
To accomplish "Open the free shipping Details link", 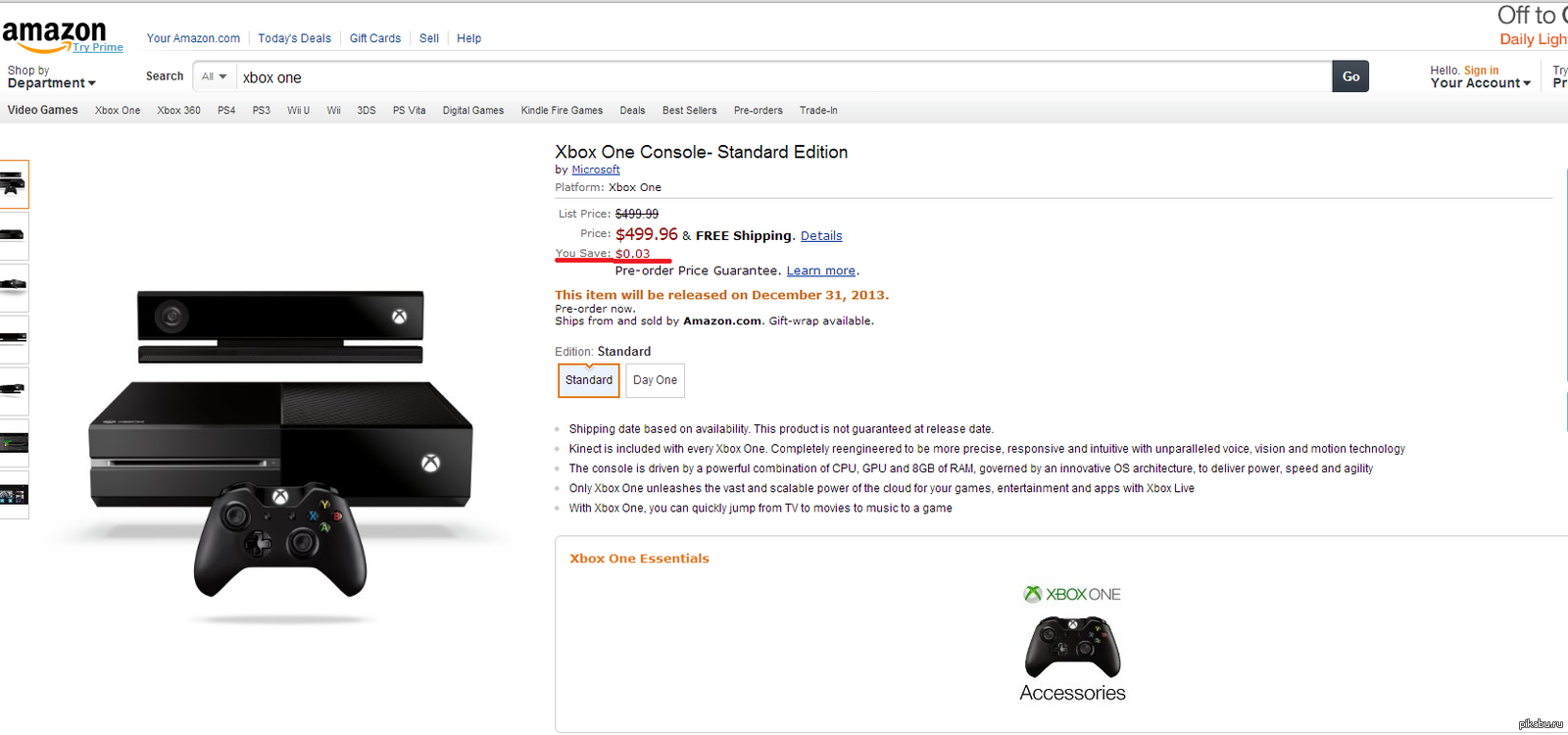I will (x=821, y=236).
